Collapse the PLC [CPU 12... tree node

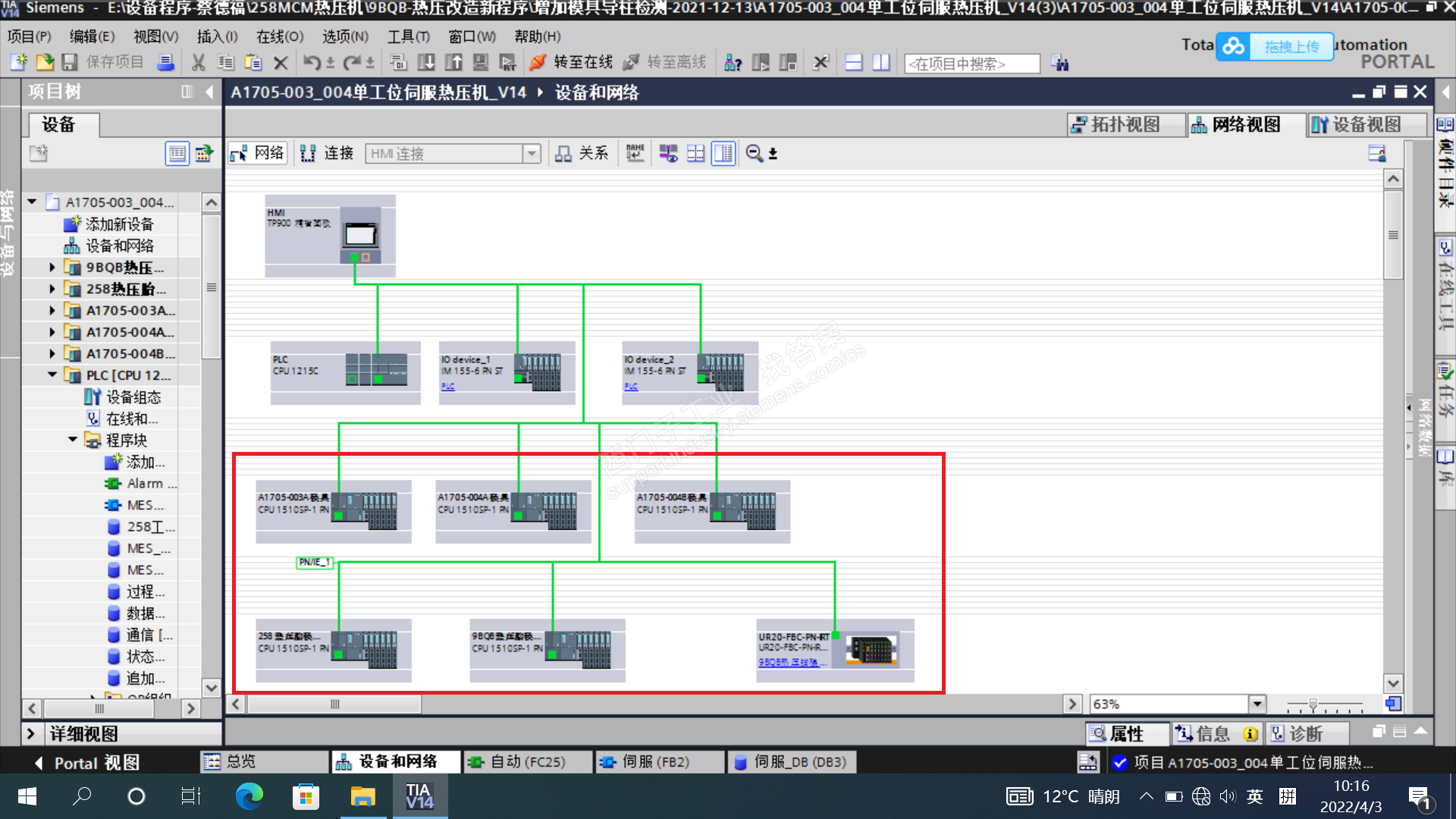click(52, 375)
